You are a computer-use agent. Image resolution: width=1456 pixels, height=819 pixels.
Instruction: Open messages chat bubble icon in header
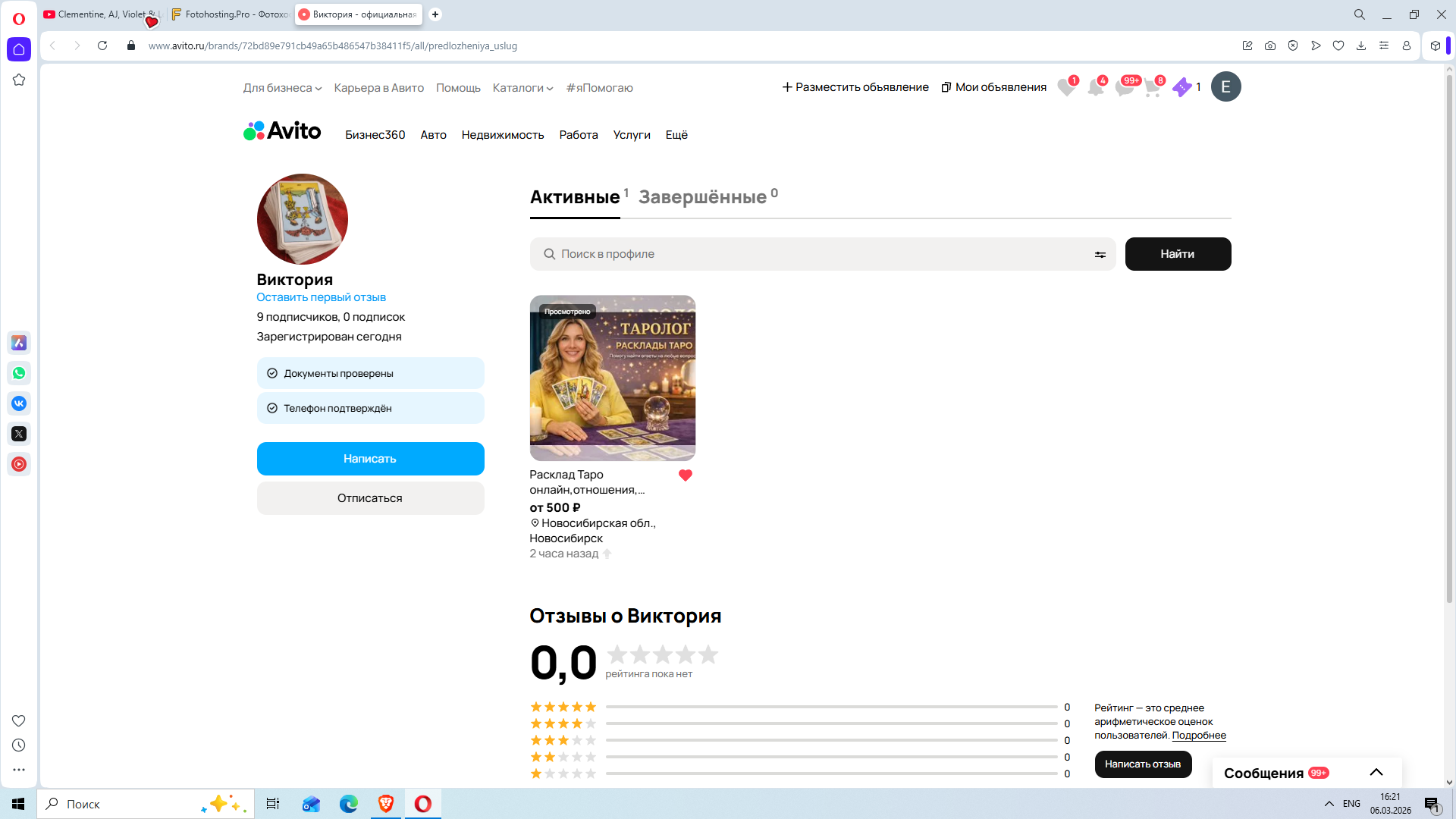tap(1124, 88)
